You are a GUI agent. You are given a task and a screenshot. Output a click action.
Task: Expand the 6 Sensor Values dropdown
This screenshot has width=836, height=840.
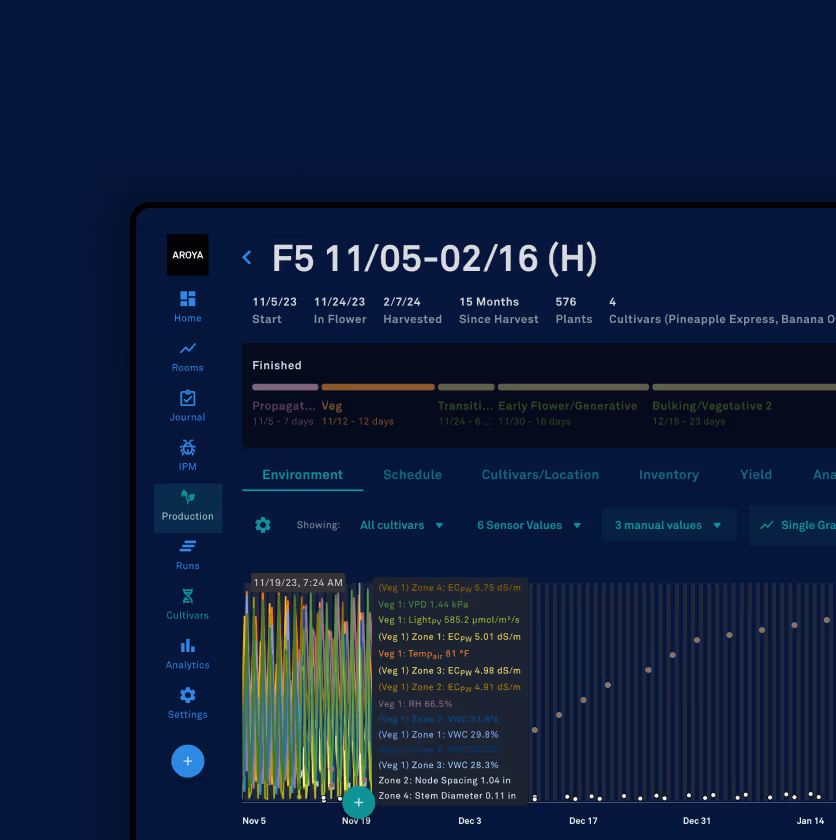pos(529,525)
